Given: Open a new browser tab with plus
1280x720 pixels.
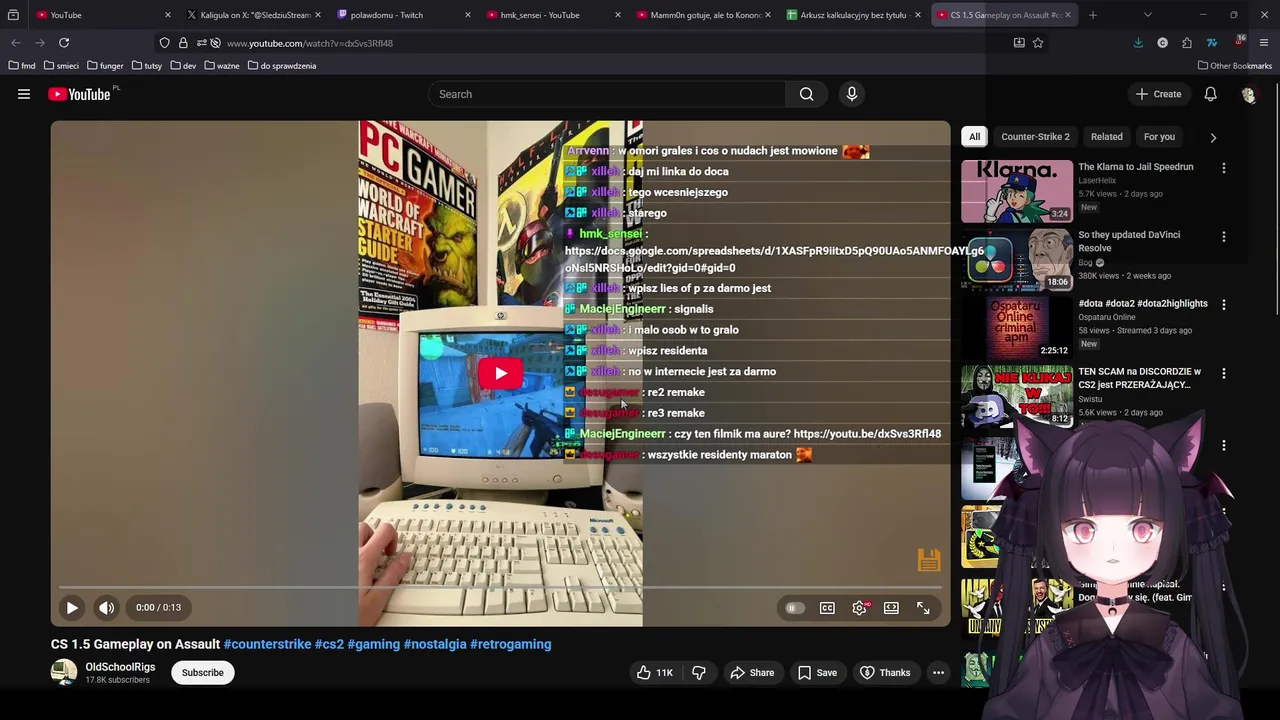Looking at the screenshot, I should coord(1092,15).
